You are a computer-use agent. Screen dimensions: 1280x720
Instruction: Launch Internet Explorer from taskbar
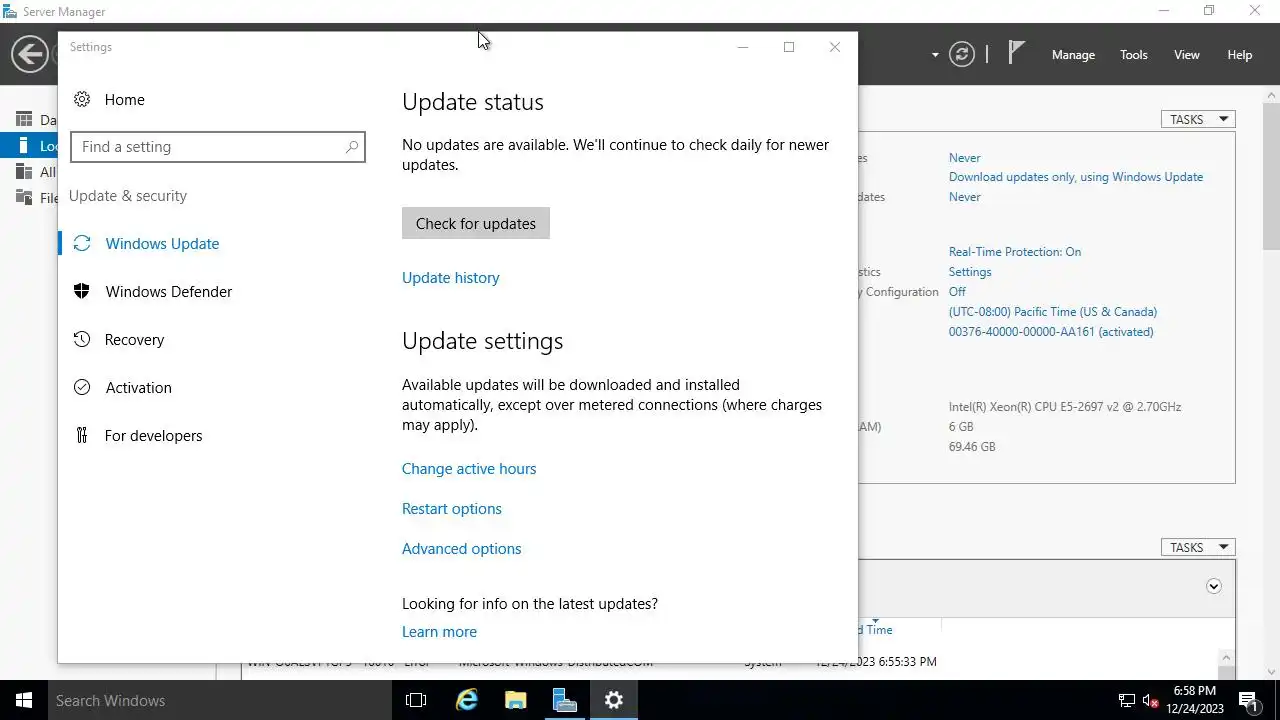pyautogui.click(x=466, y=700)
